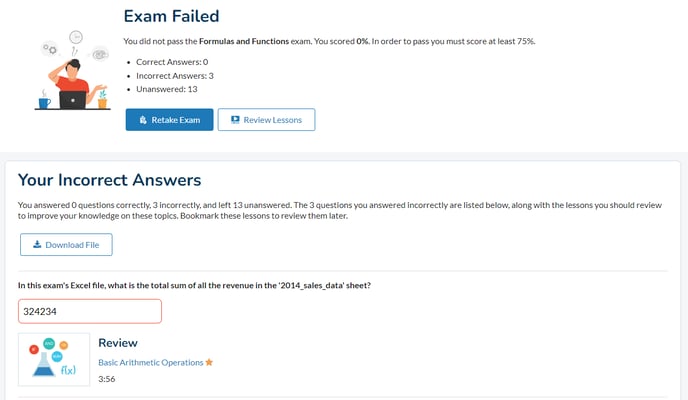Click the Retake Exam refresh icon
The width and height of the screenshot is (688, 400).
tap(143, 120)
